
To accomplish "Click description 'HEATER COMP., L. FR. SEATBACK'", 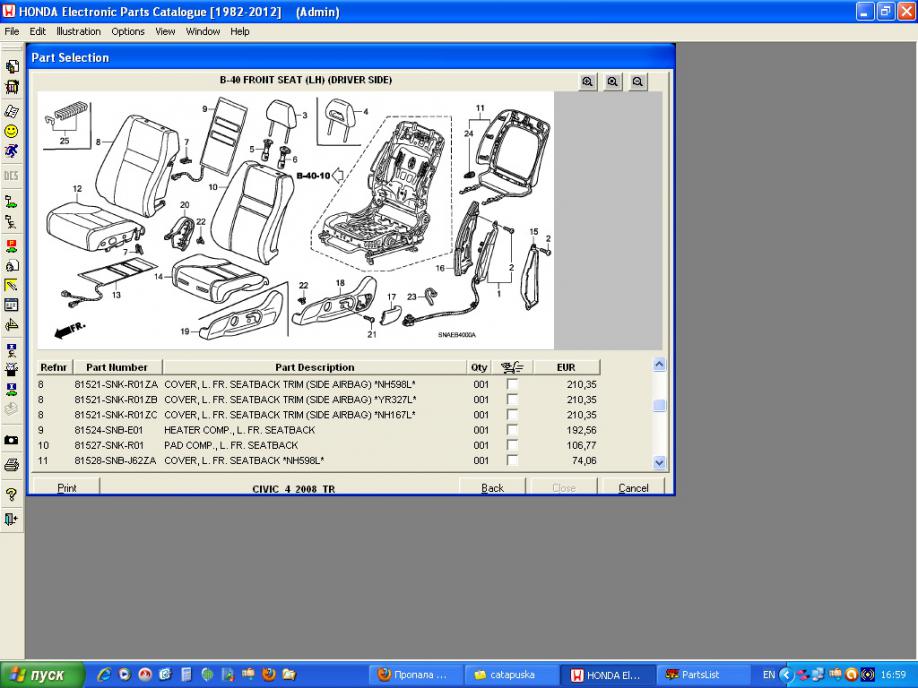I will 239,430.
